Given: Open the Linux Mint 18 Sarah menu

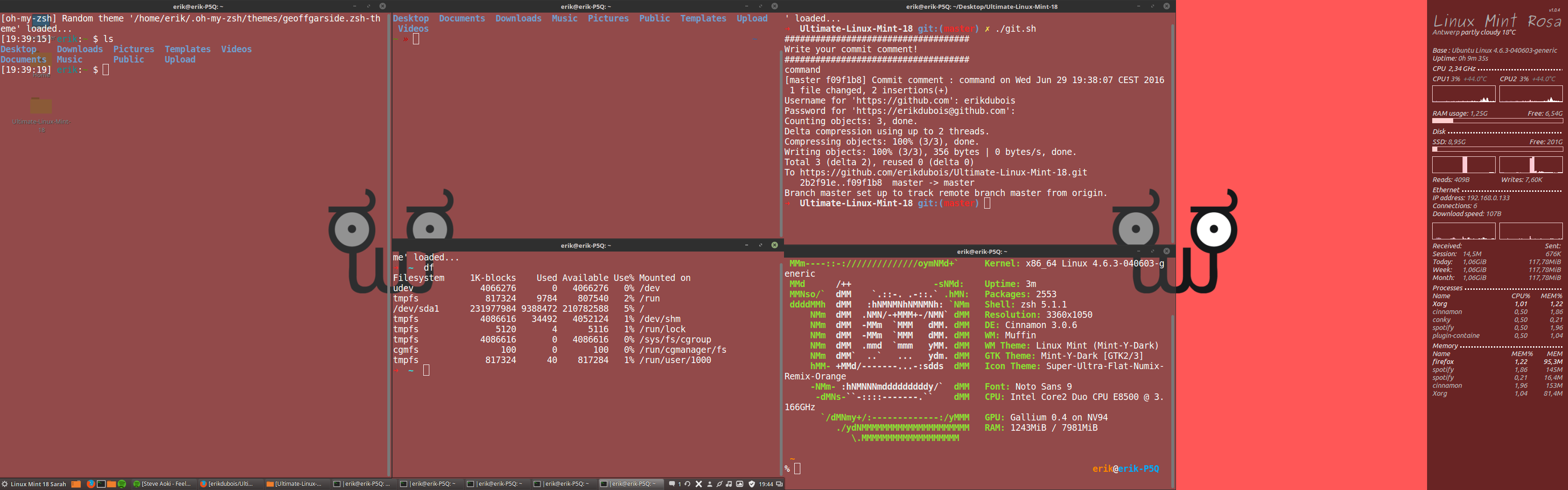Looking at the screenshot, I should [34, 484].
